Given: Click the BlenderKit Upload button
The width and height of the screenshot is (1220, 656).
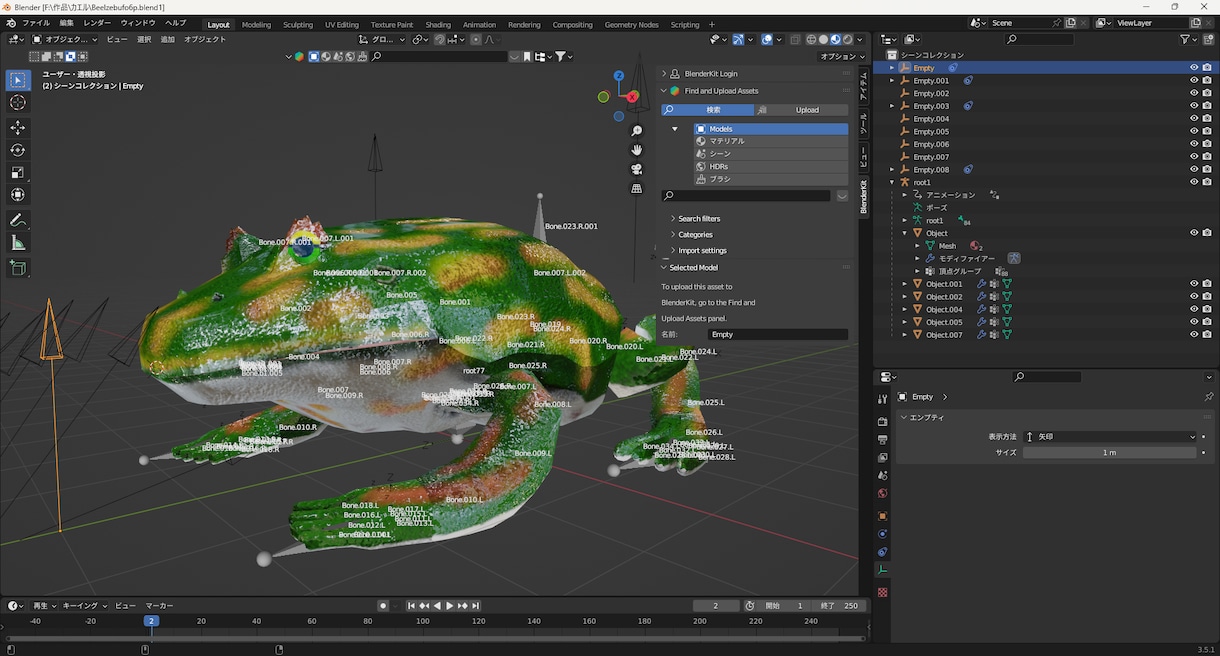Looking at the screenshot, I should click(x=801, y=110).
